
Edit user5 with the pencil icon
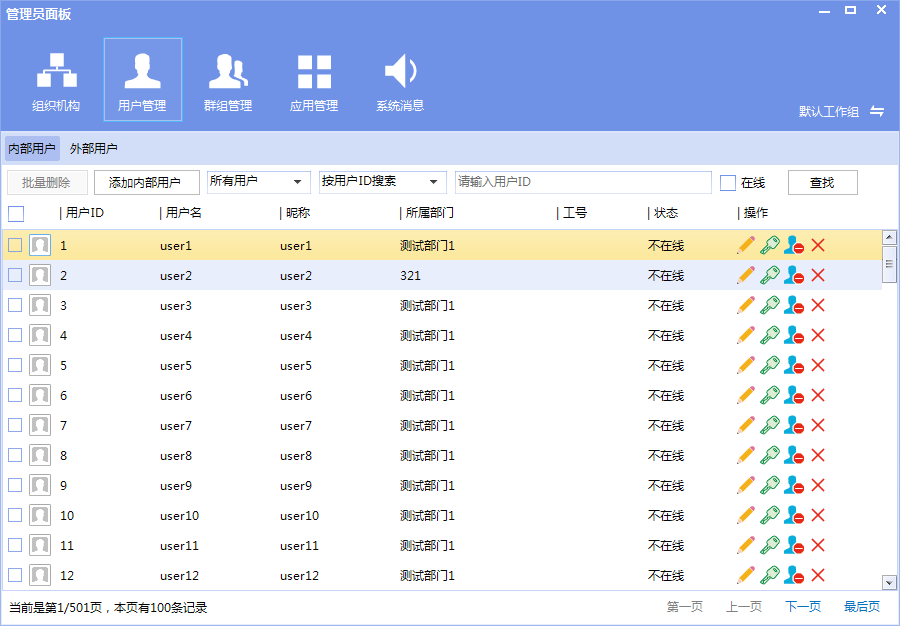746,366
